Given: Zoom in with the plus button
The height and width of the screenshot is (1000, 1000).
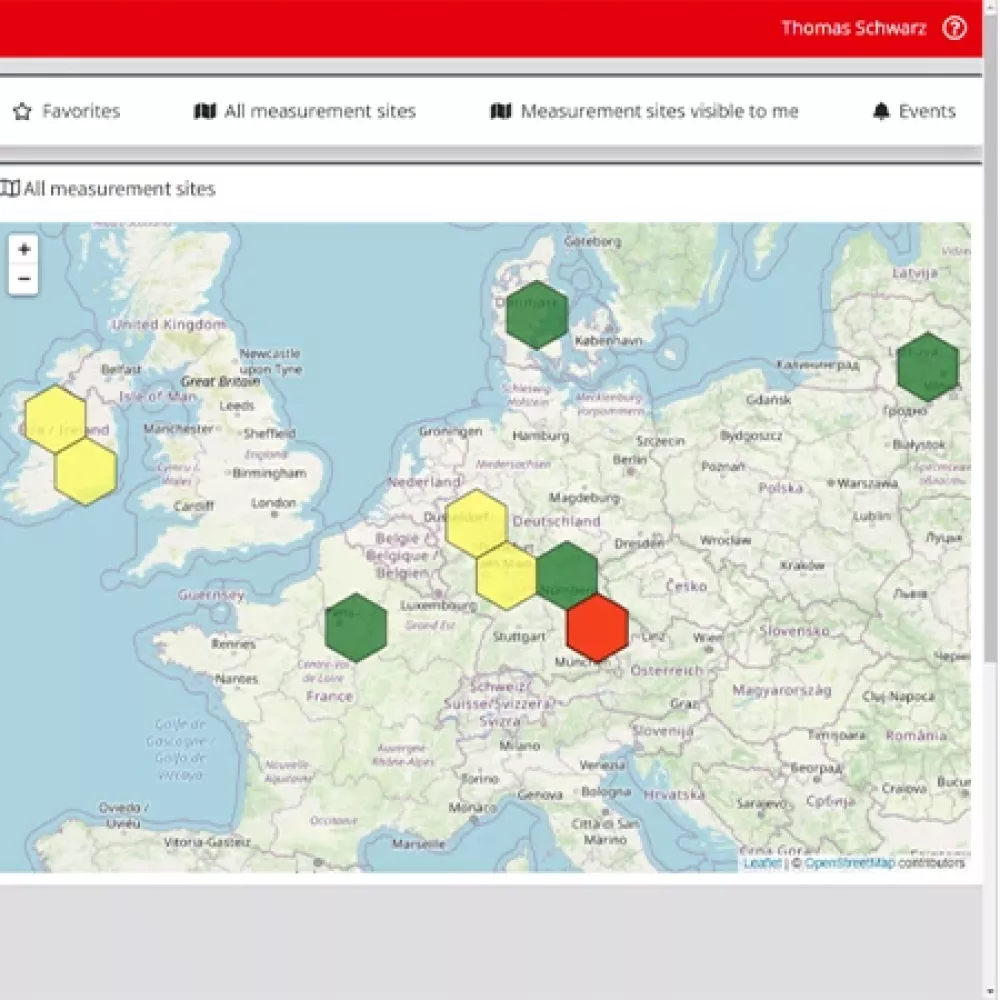Looking at the screenshot, I should (24, 248).
